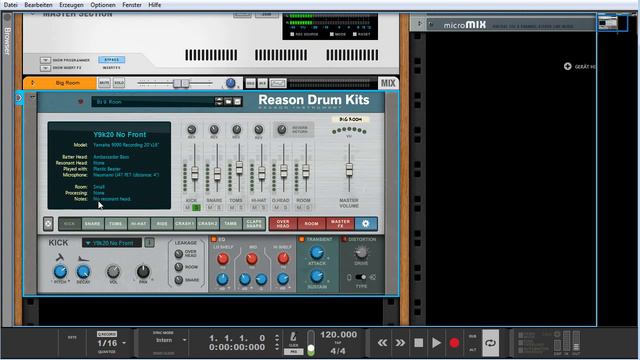Click the Kick Pitch knob
This screenshot has height=360, width=640.
(x=60, y=271)
